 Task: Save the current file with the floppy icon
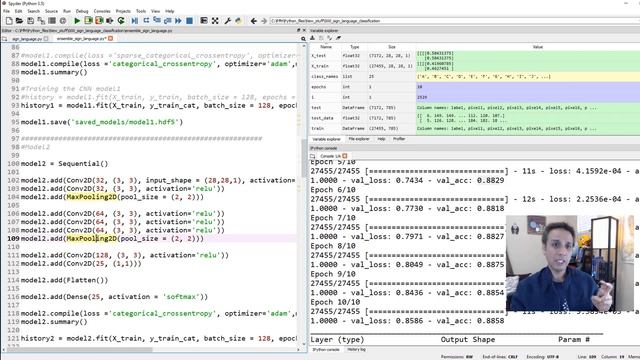(30, 20)
